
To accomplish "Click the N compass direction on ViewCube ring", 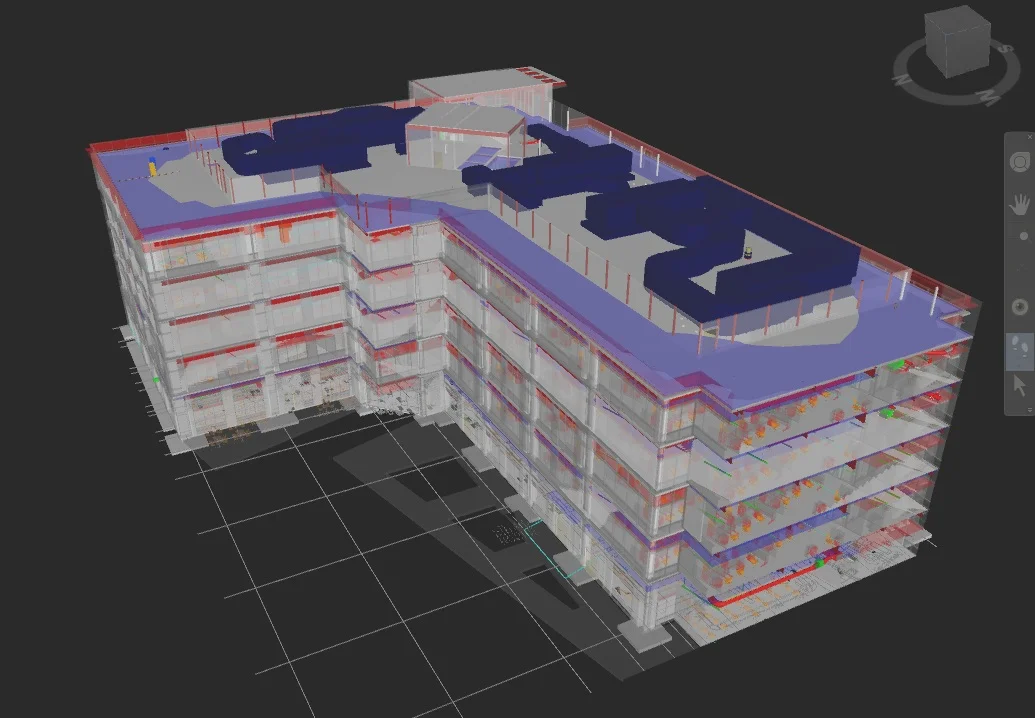I will point(900,80).
